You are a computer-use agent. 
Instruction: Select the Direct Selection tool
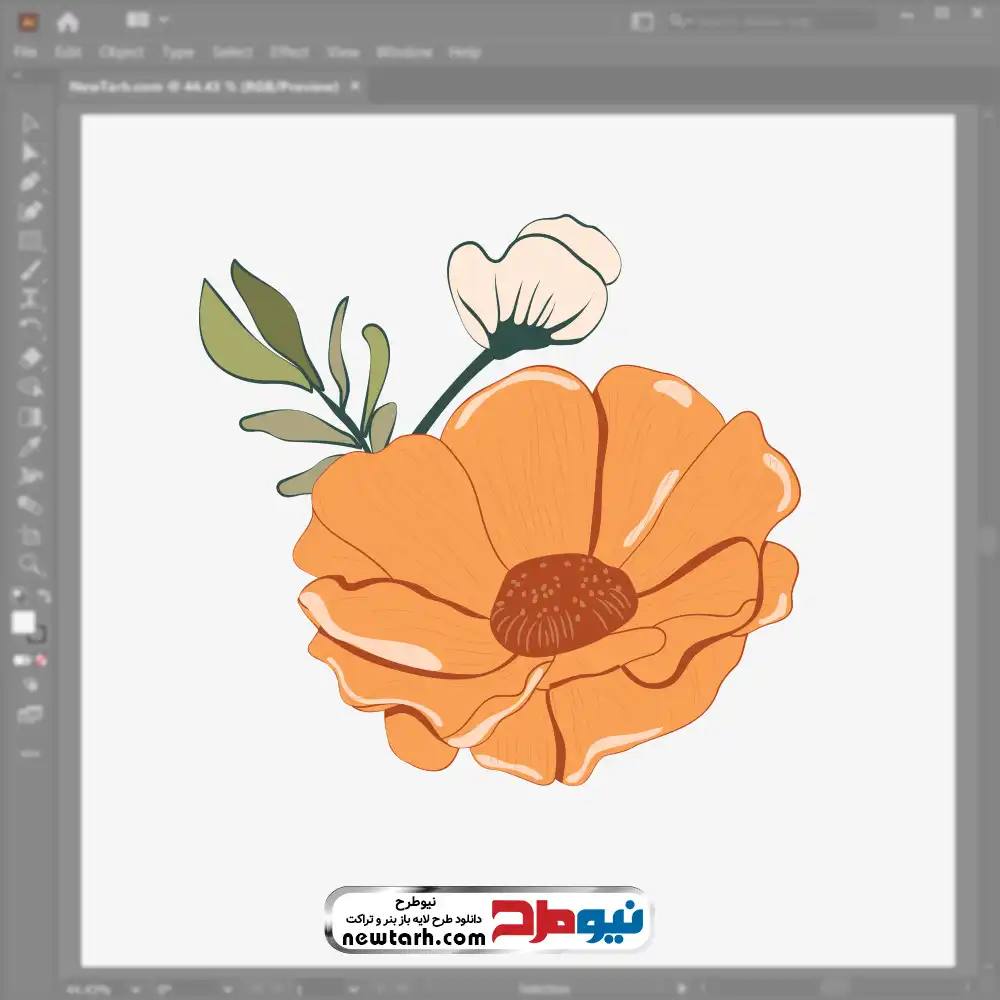pyautogui.click(x=30, y=153)
